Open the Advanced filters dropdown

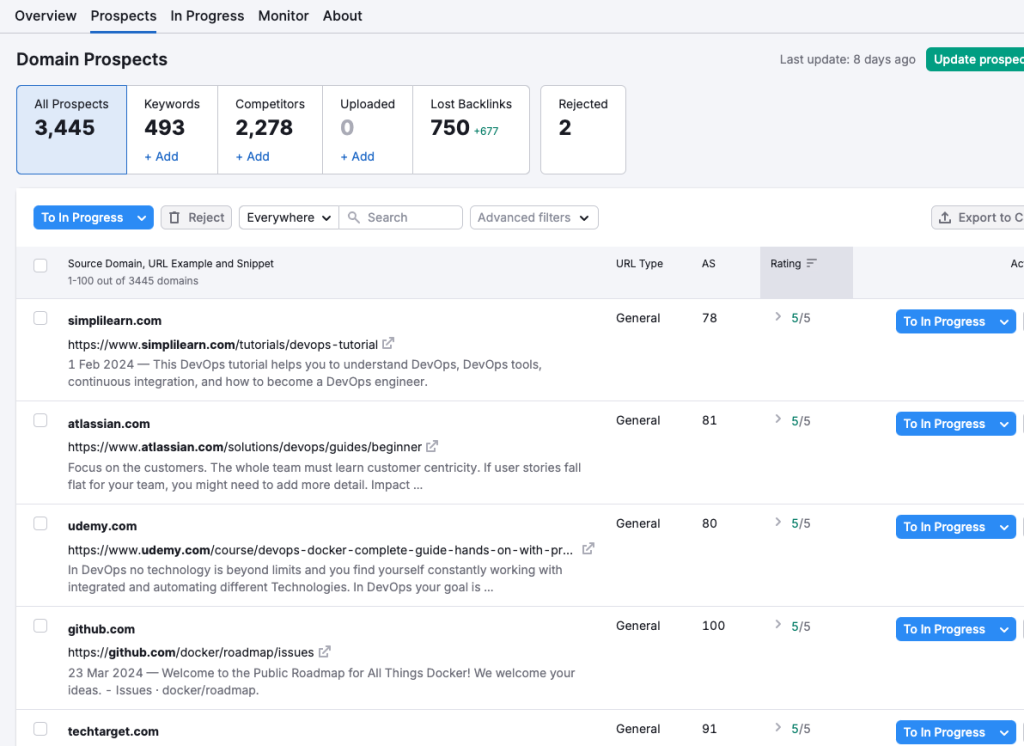[x=534, y=217]
